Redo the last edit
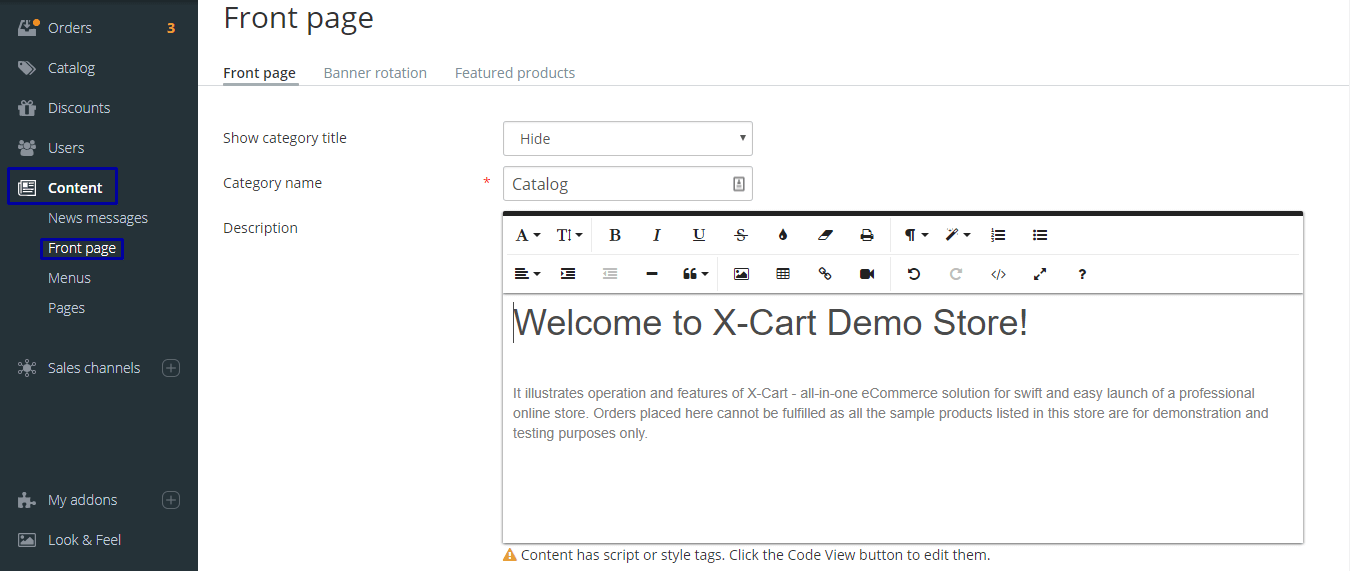 (x=956, y=274)
